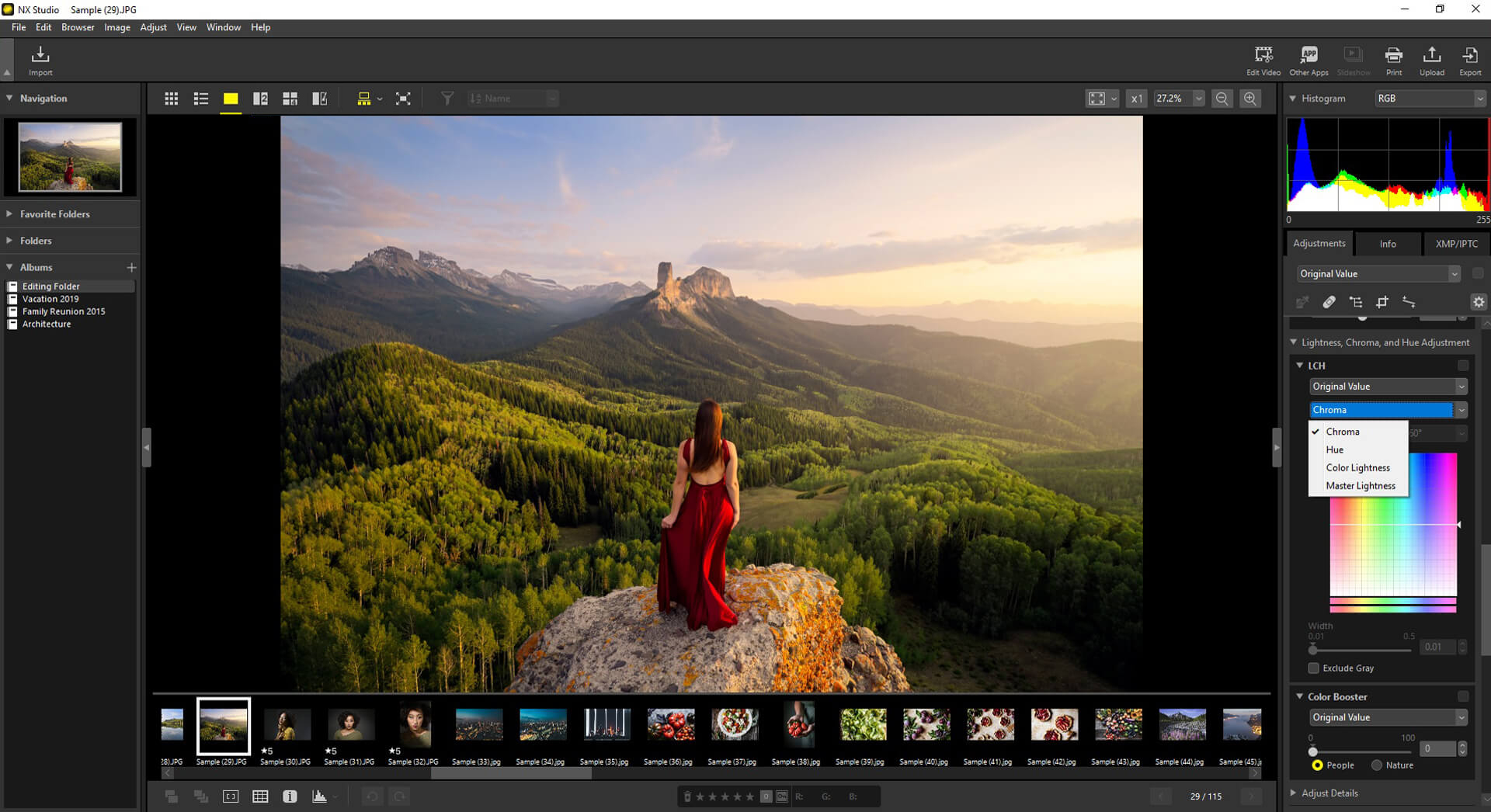Select the Nature radio button under Color Booster
Viewport: 1491px width, 812px height.
(1375, 765)
